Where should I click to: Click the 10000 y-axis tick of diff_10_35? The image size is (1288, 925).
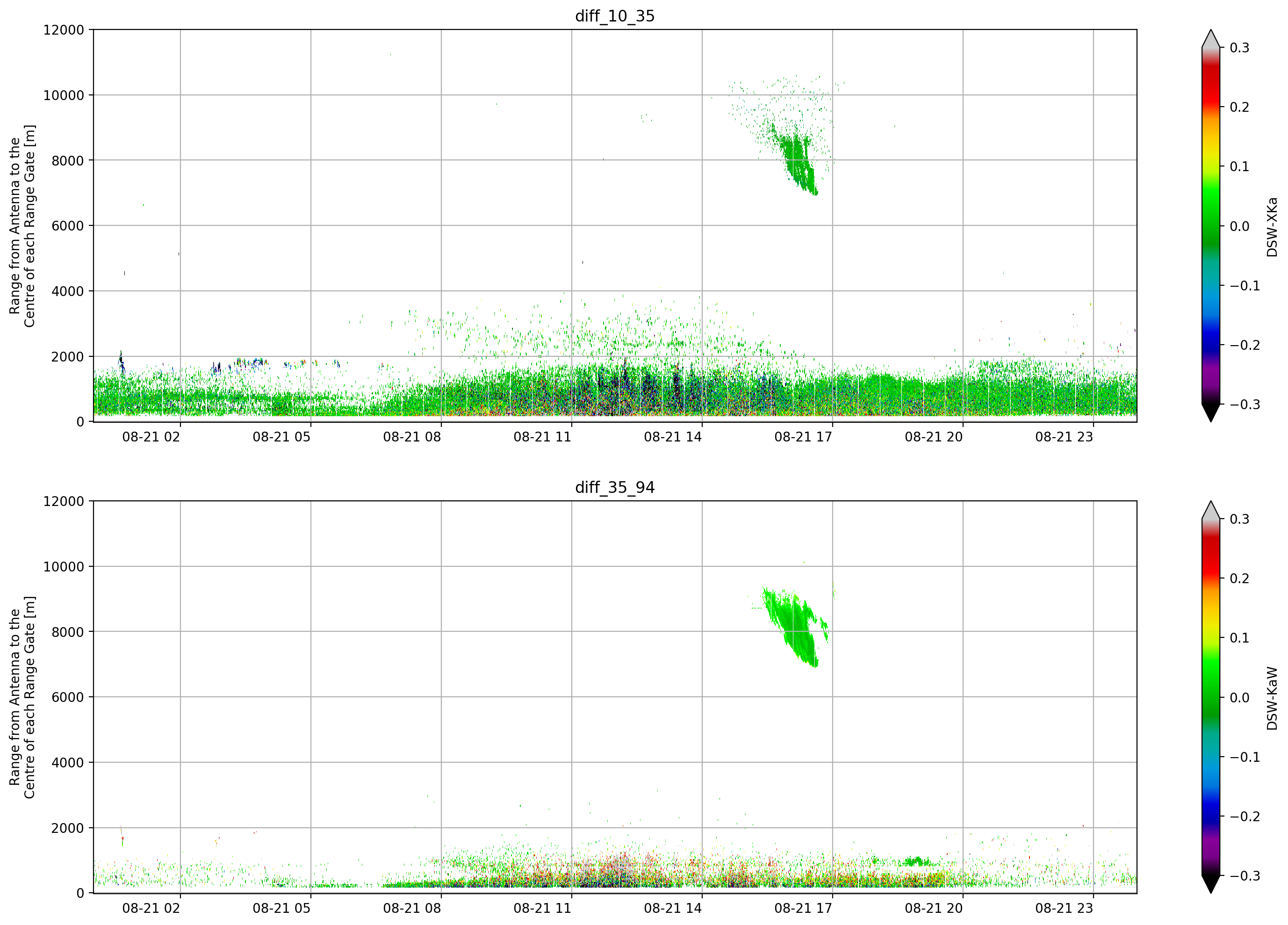(64, 95)
